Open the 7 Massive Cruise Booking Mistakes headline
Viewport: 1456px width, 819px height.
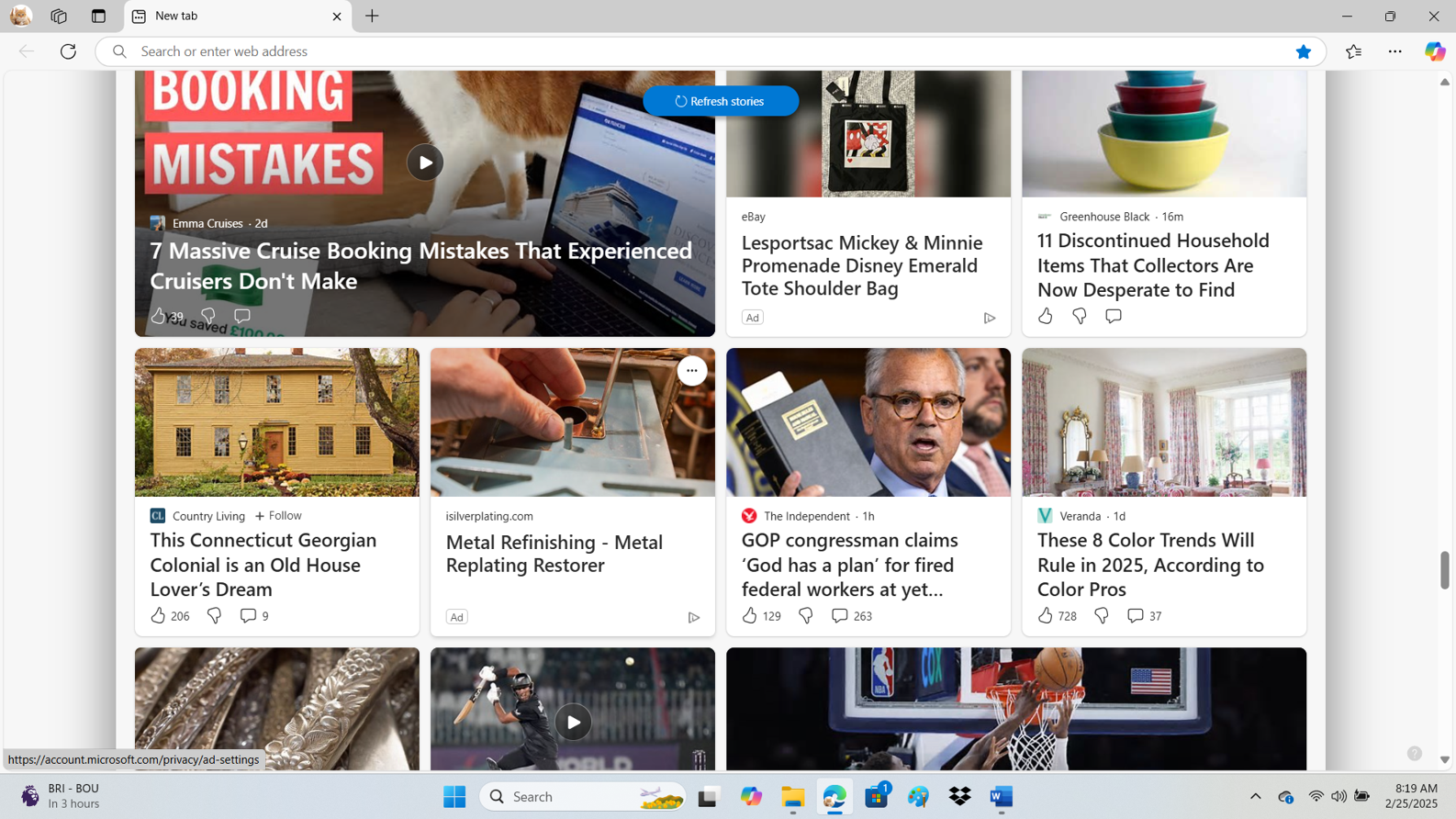click(421, 265)
